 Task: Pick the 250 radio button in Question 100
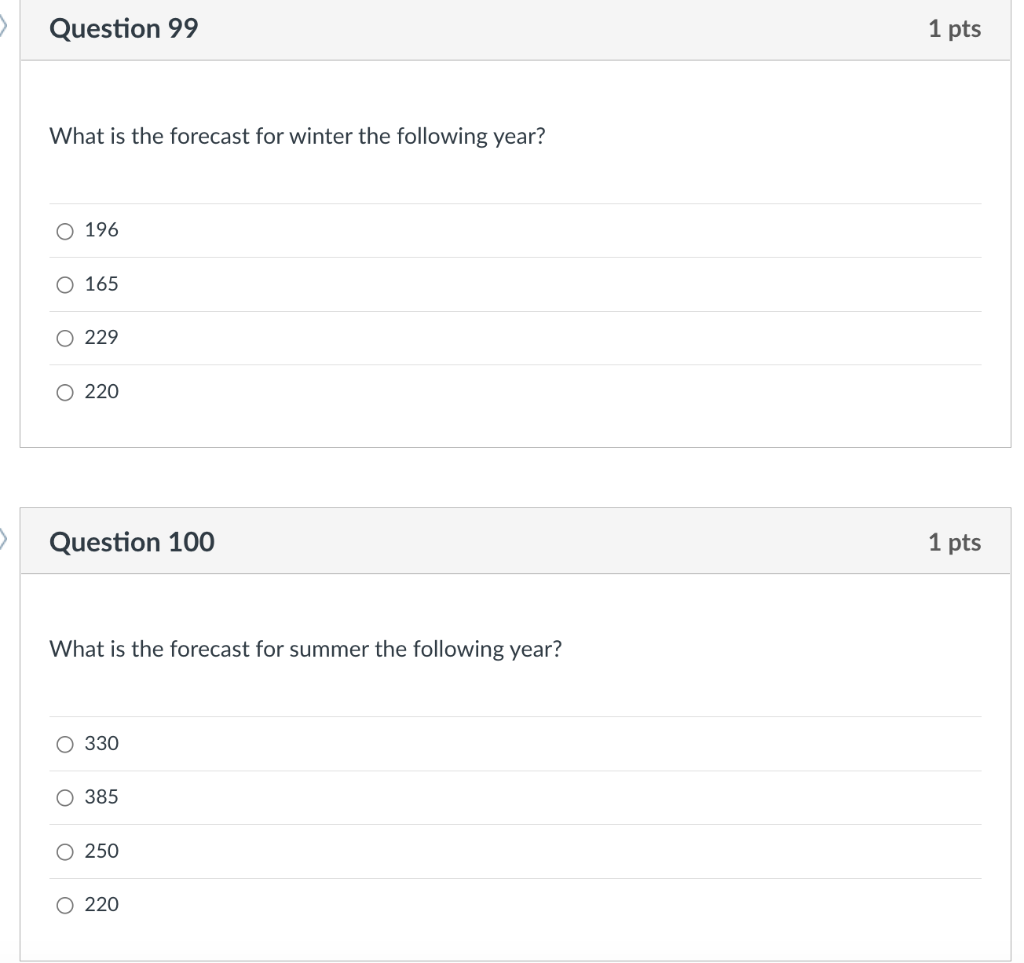65,852
